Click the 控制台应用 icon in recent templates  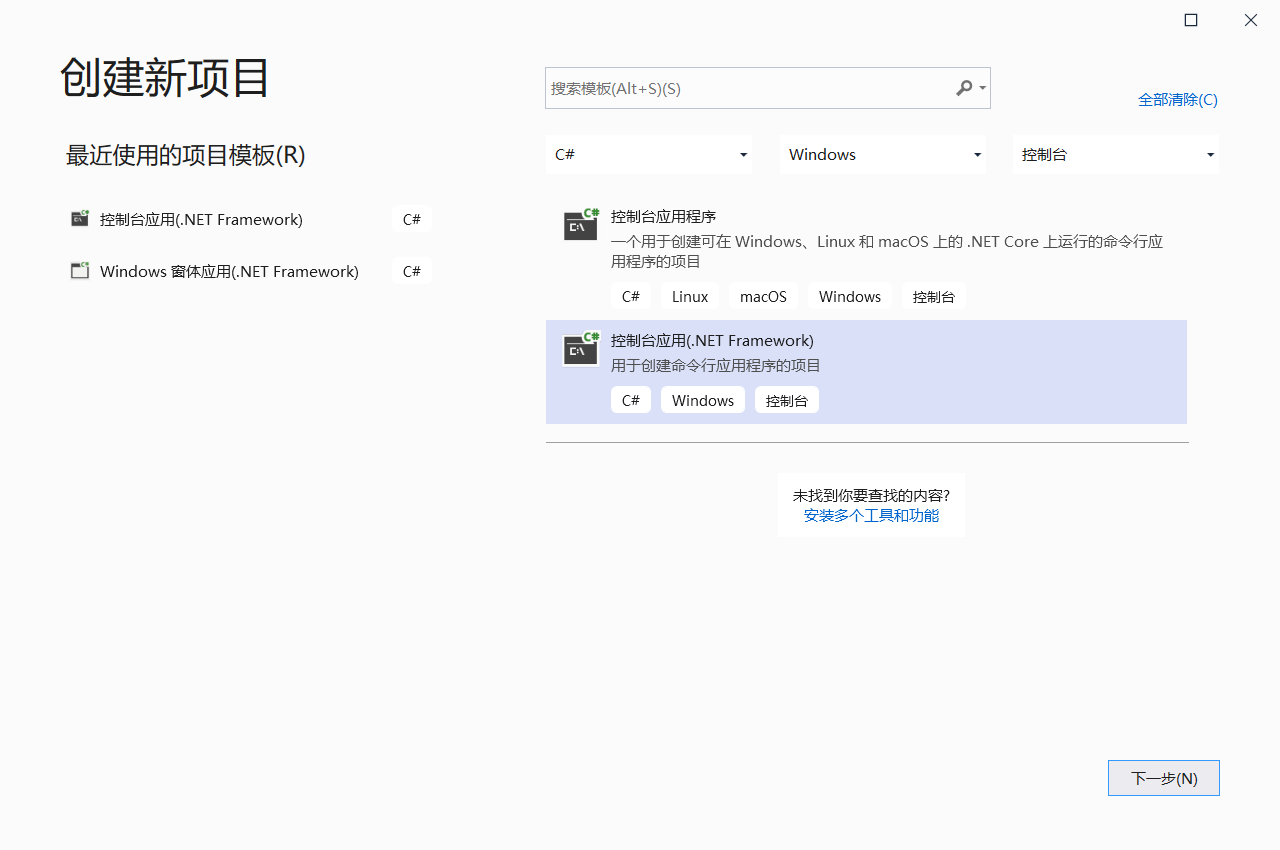tap(79, 218)
